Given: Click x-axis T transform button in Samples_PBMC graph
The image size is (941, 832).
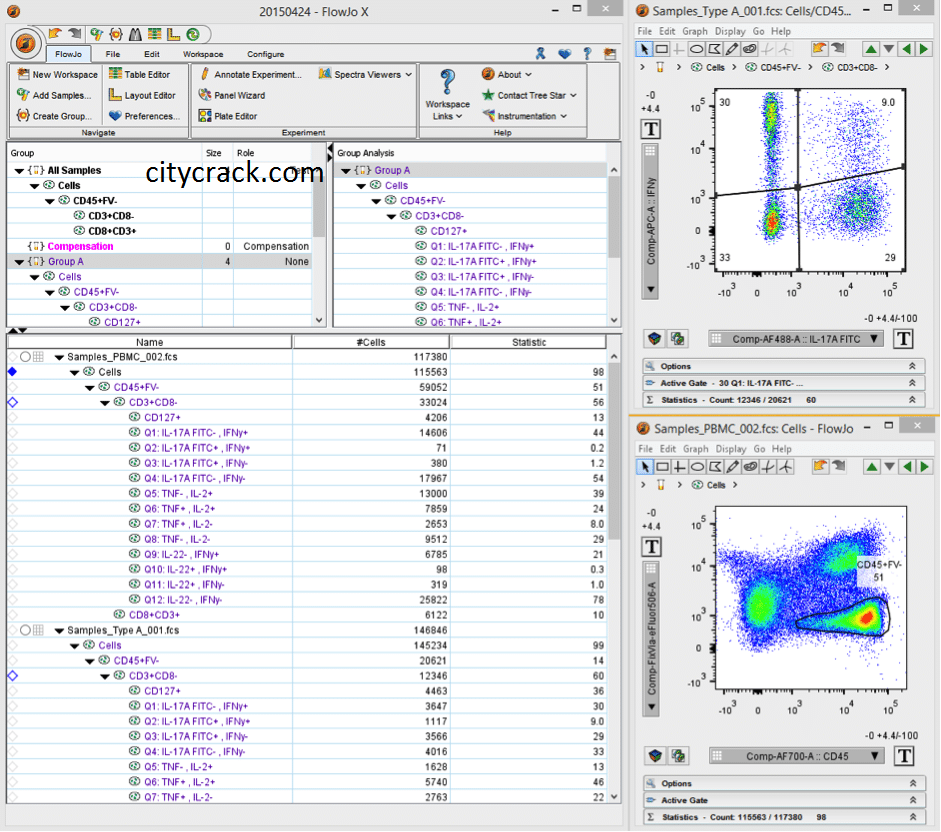Looking at the screenshot, I should [x=904, y=756].
